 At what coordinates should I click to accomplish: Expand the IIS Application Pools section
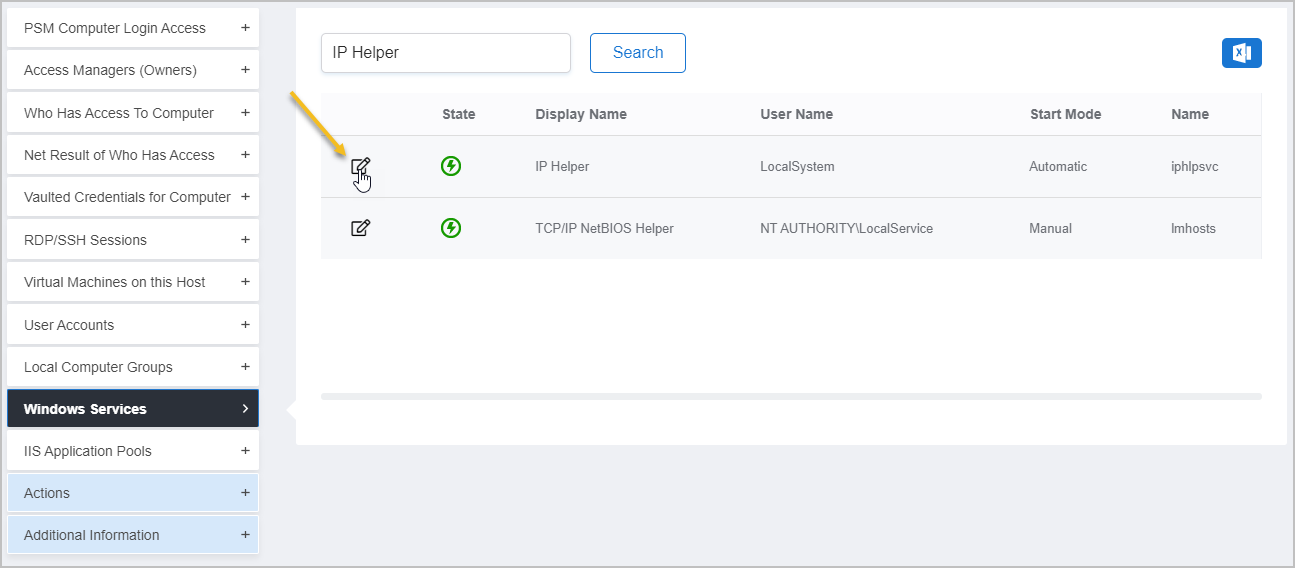coord(132,451)
